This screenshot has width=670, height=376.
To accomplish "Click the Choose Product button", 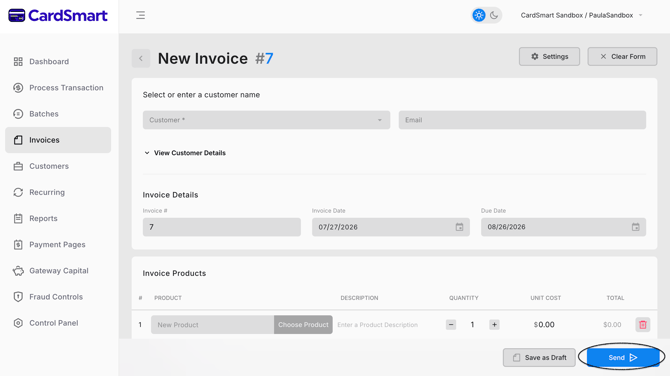I will tap(303, 325).
